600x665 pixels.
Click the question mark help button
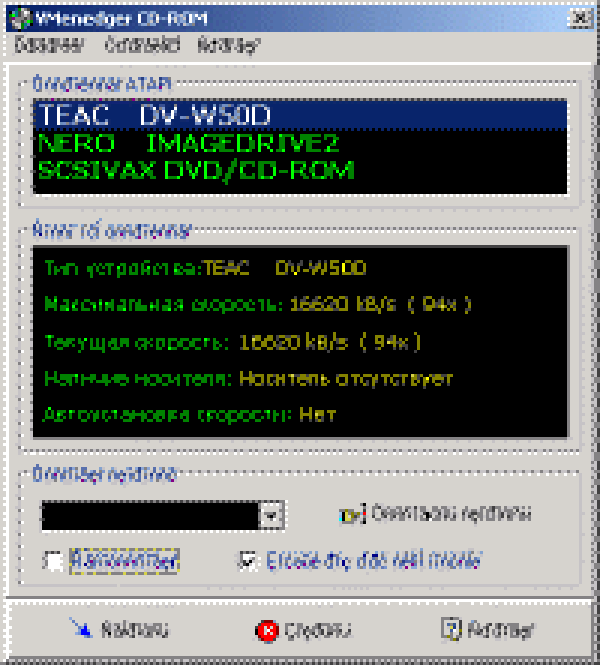click(487, 629)
